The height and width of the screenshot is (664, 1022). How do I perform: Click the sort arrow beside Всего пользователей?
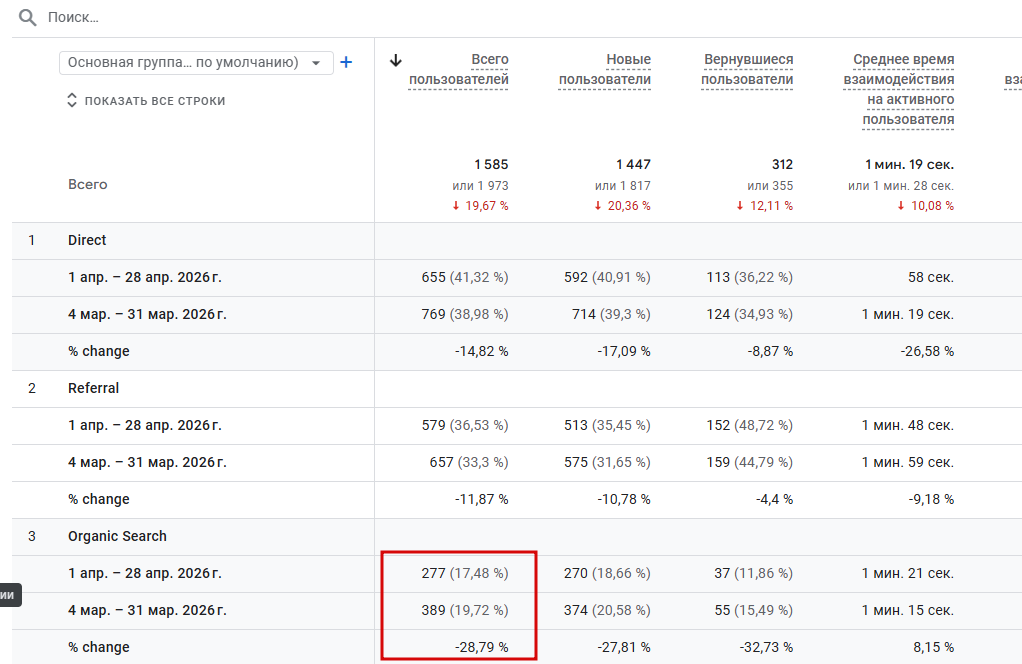396,60
